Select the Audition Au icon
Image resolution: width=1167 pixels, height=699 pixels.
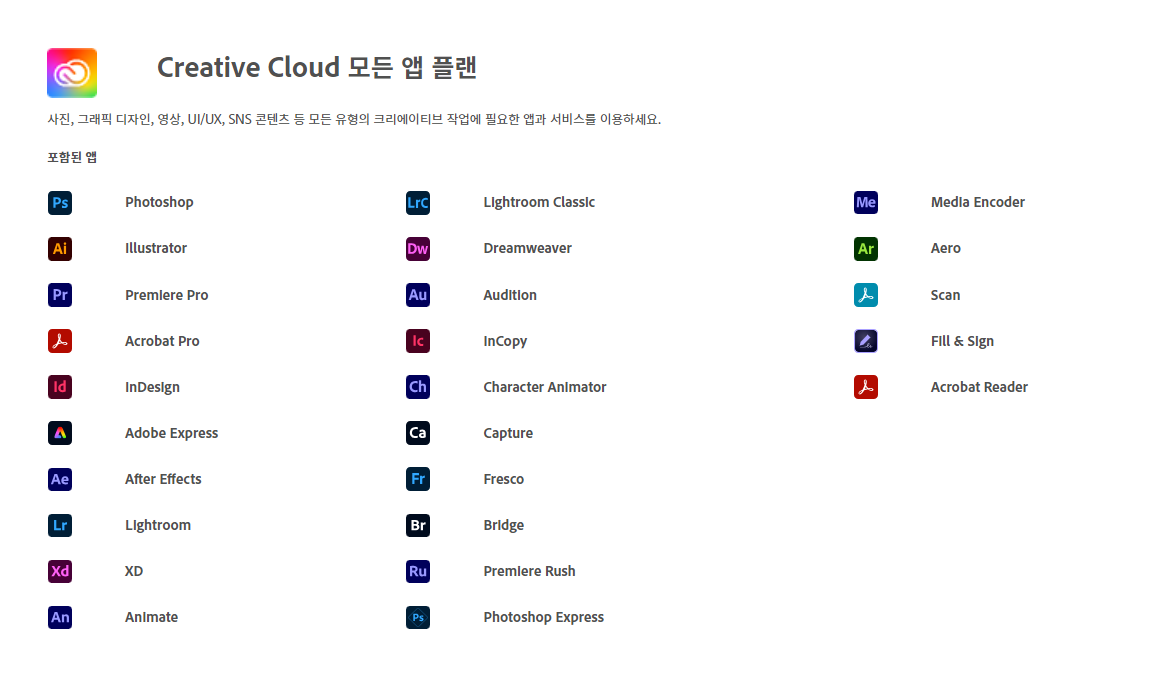tap(418, 294)
